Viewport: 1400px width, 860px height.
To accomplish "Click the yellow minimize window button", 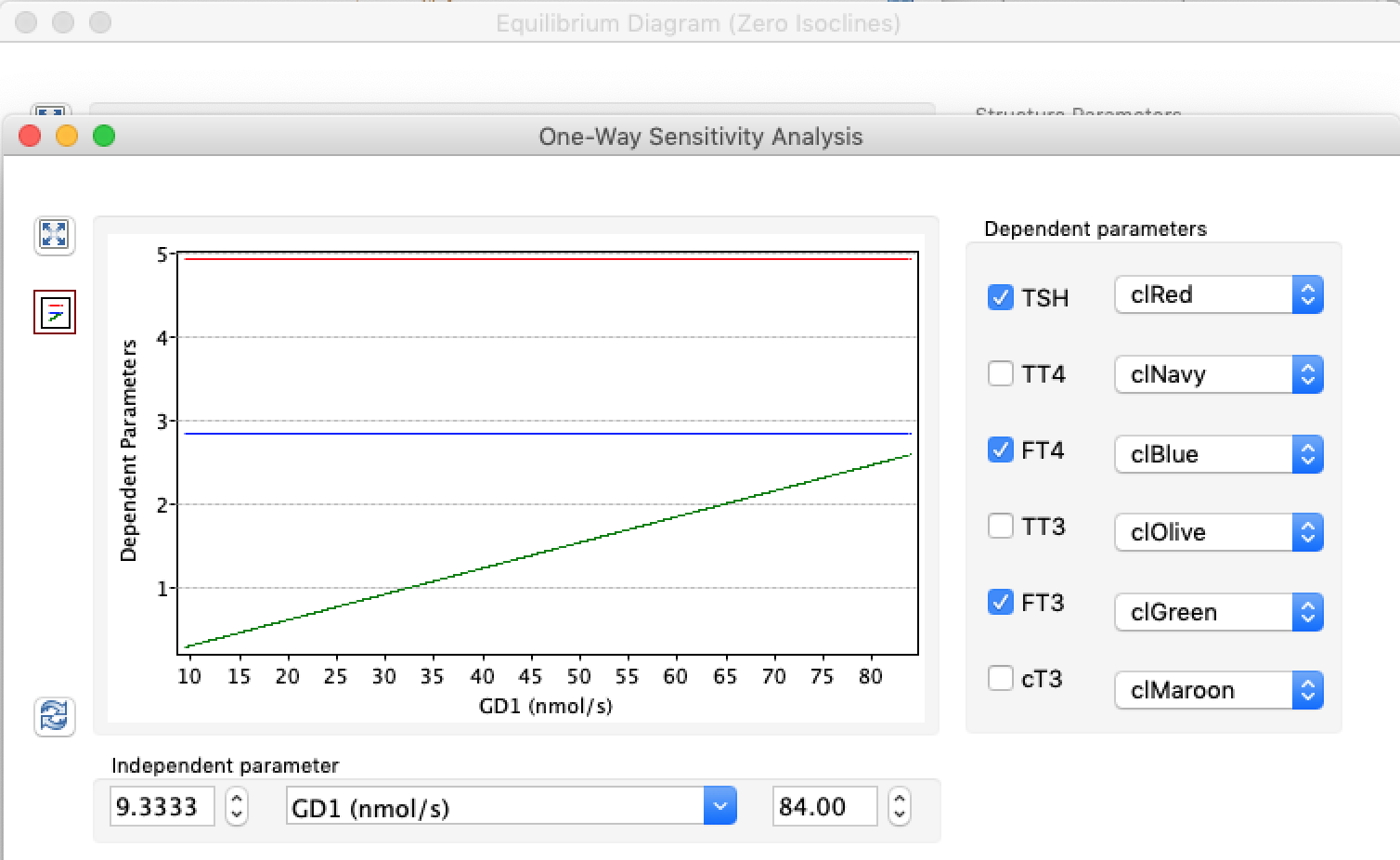I will point(67,137).
